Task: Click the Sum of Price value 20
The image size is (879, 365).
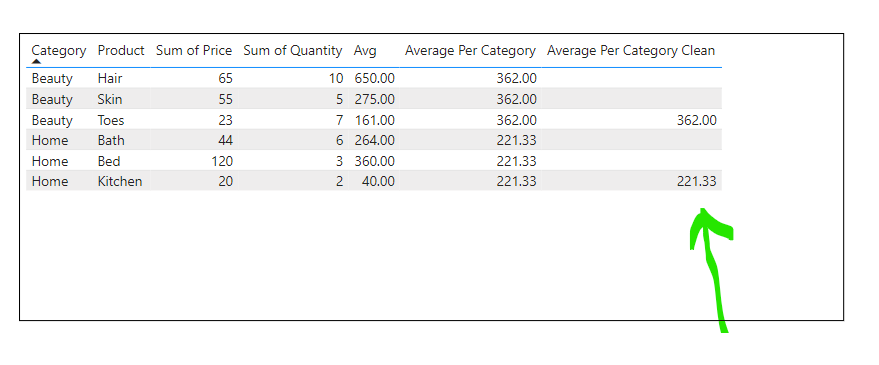Action: click(x=225, y=181)
